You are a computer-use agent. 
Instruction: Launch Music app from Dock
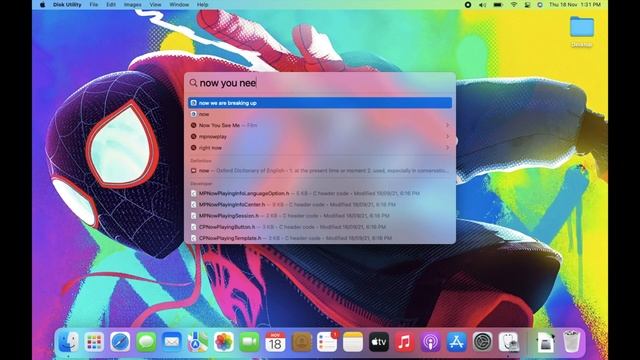[x=404, y=342]
